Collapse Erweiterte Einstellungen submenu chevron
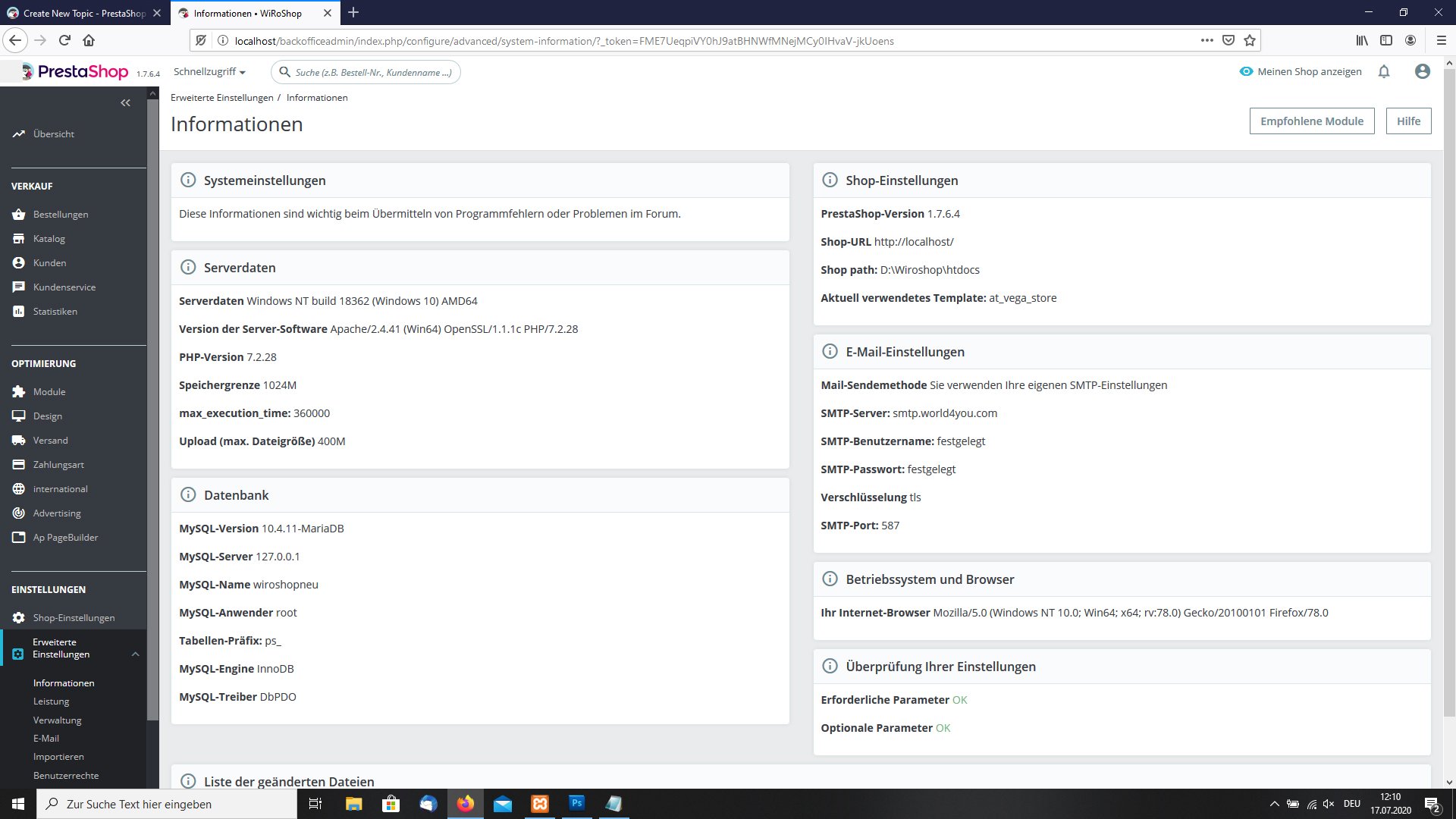 [135, 654]
